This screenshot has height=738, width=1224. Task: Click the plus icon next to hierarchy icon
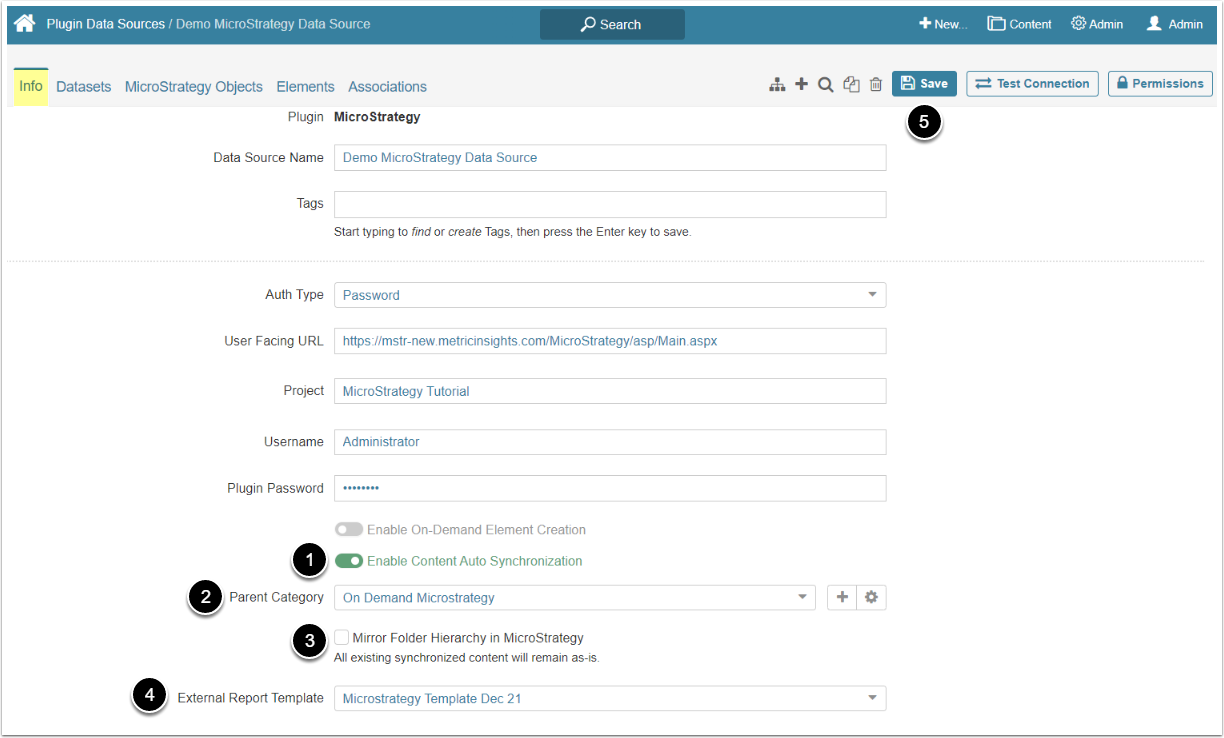click(801, 85)
